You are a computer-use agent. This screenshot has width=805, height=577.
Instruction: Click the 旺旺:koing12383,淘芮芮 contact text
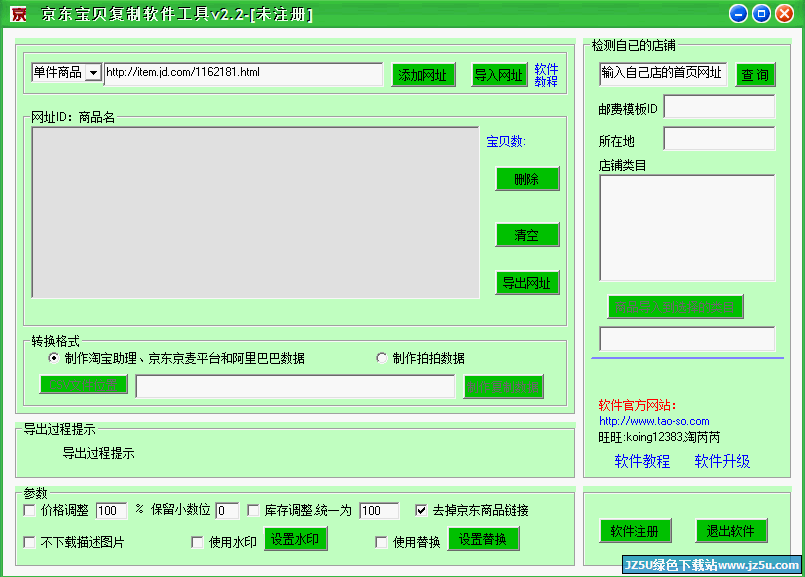click(x=659, y=437)
